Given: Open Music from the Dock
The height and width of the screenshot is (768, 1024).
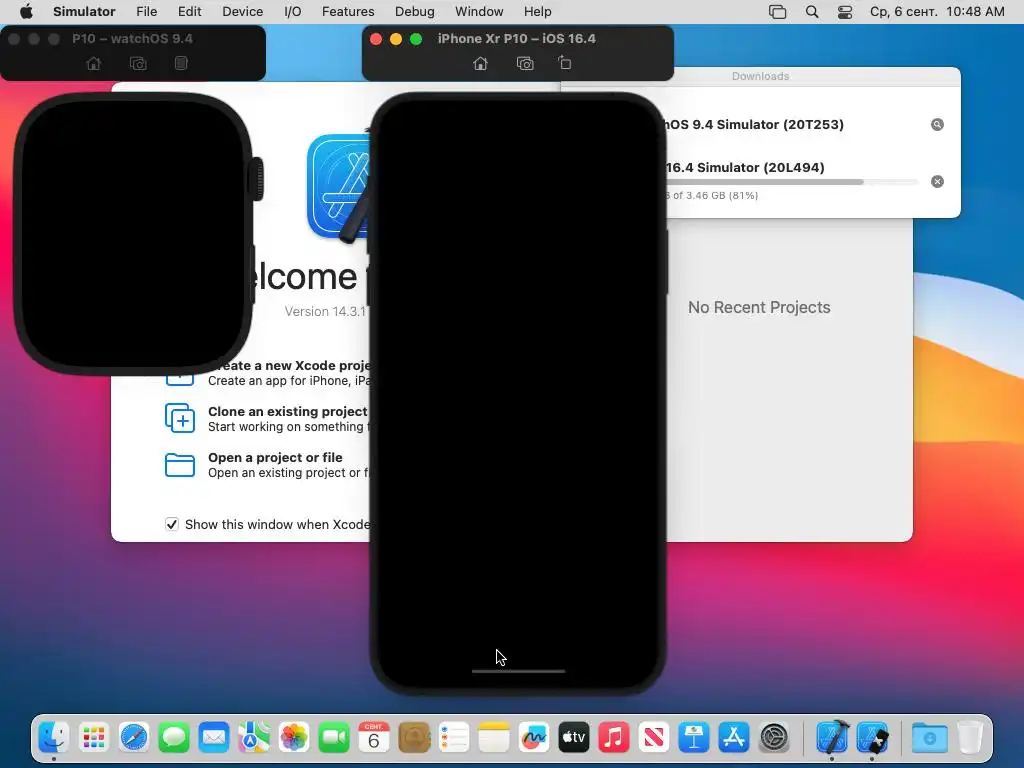Looking at the screenshot, I should tap(614, 738).
